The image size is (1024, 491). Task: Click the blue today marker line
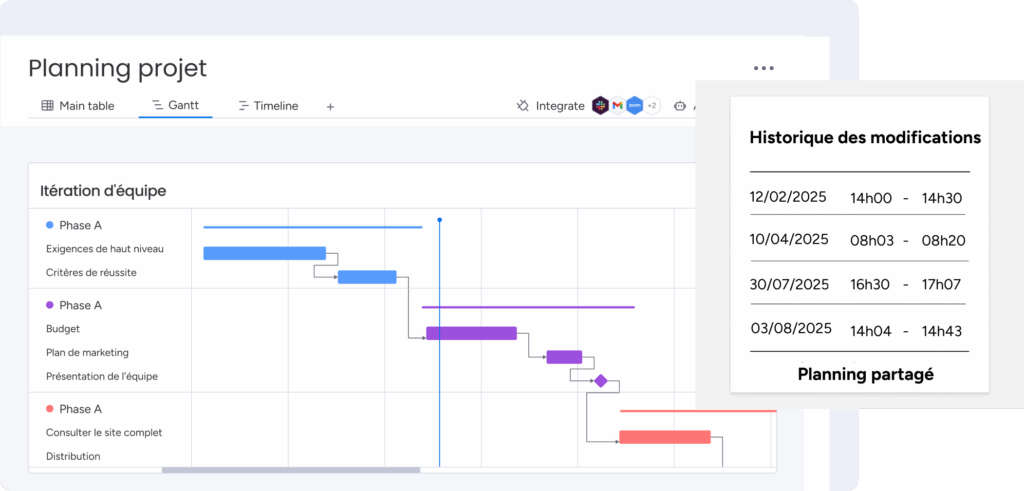tap(440, 343)
